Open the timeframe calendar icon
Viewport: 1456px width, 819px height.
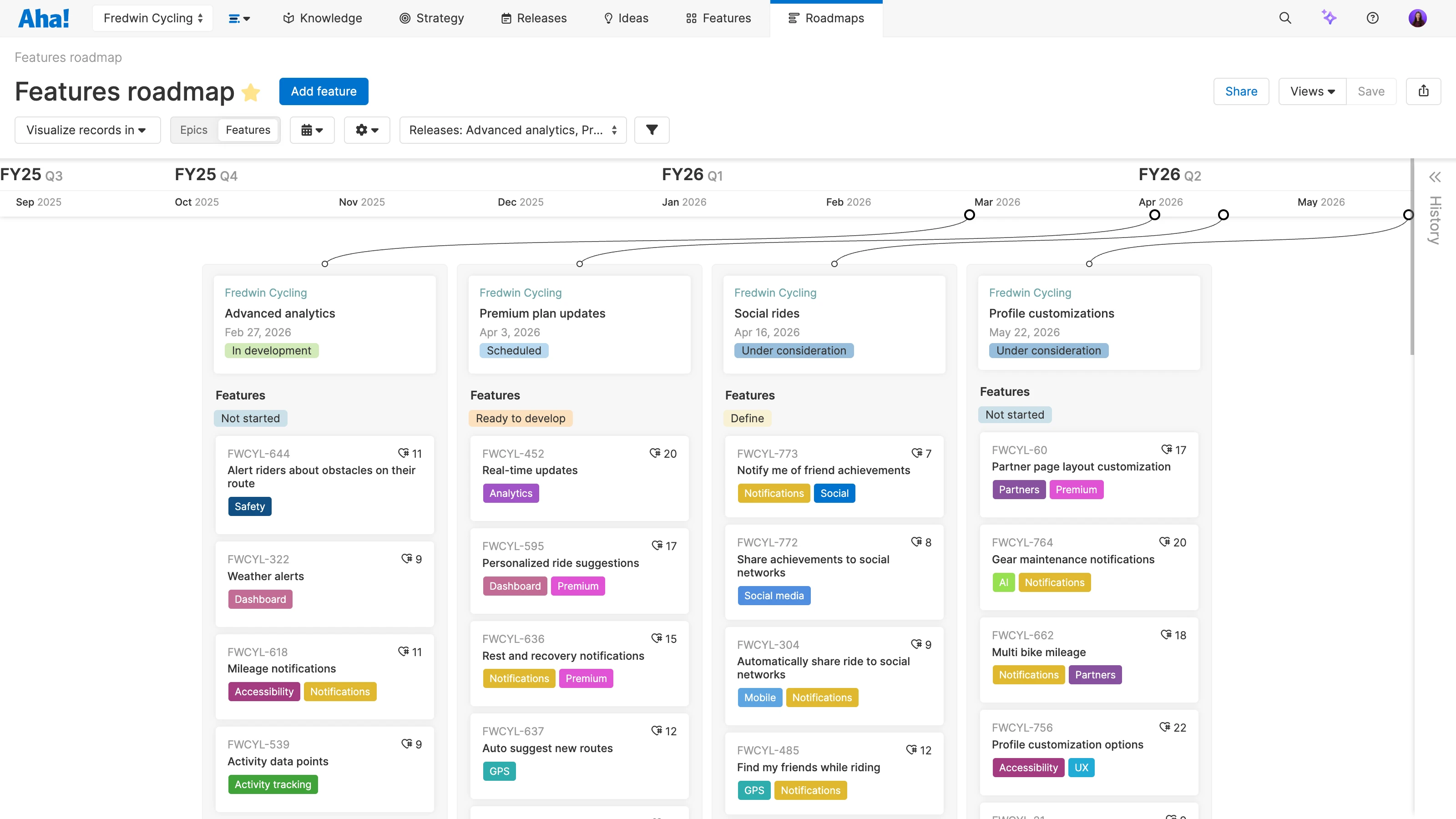pos(312,130)
